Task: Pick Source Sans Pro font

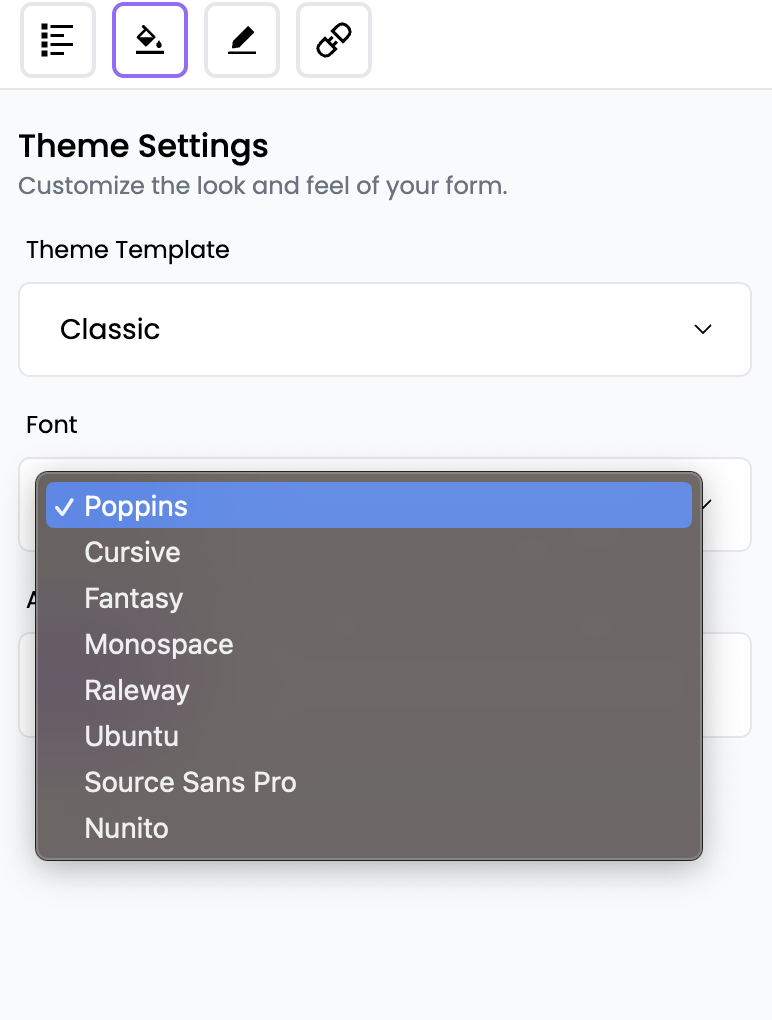Action: [x=190, y=782]
